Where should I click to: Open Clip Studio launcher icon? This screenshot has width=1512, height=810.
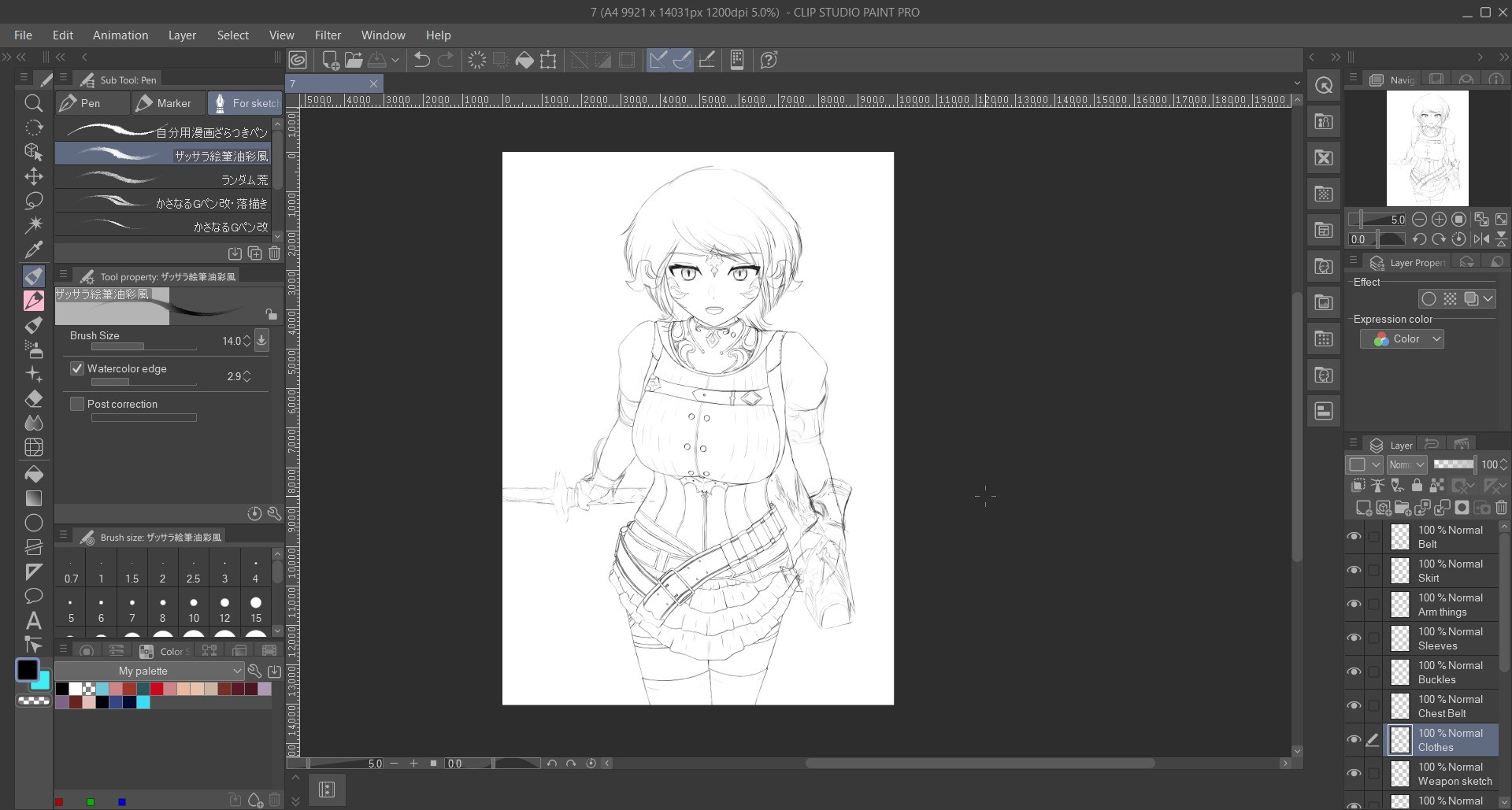pyautogui.click(x=298, y=60)
